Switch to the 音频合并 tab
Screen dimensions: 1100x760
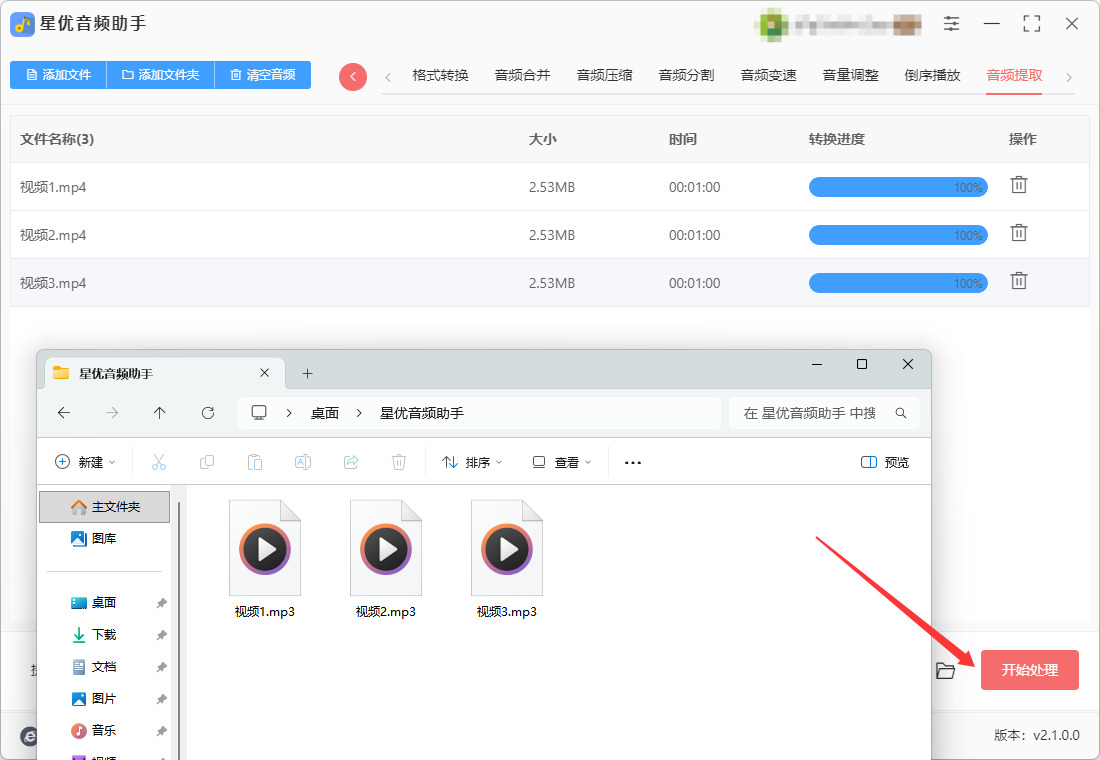(x=523, y=75)
